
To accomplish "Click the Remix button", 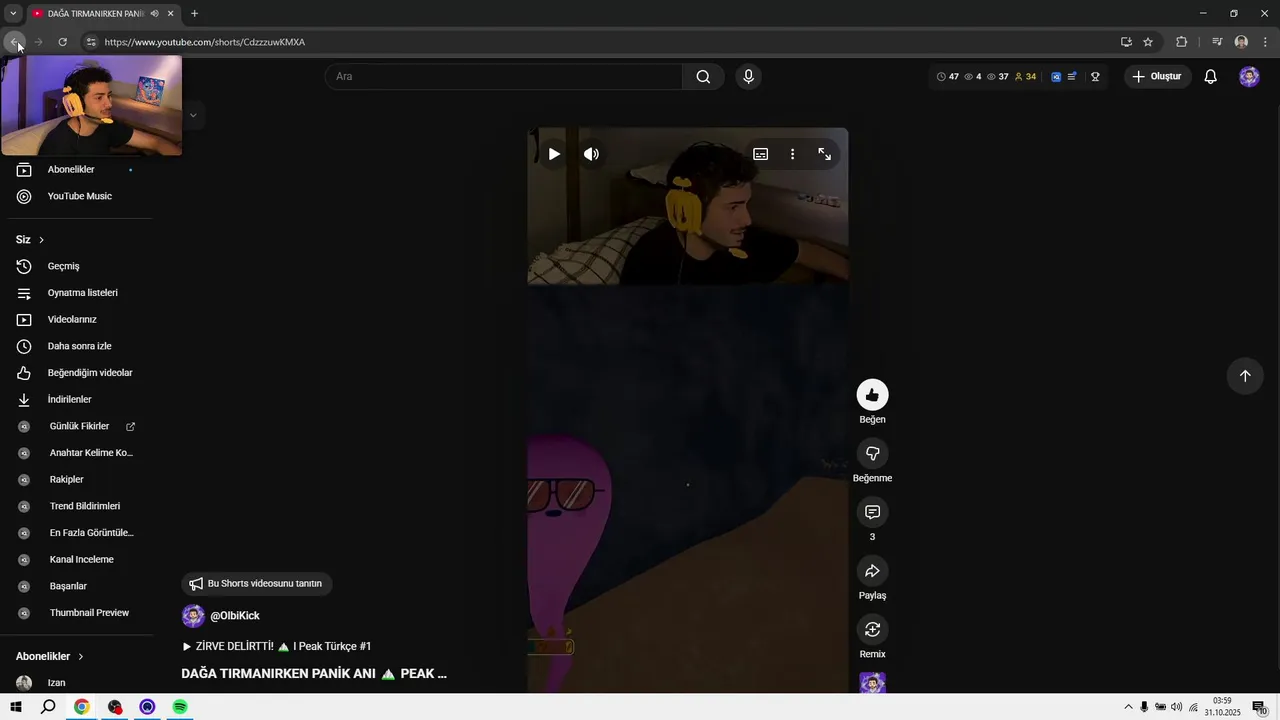I will tap(872, 629).
